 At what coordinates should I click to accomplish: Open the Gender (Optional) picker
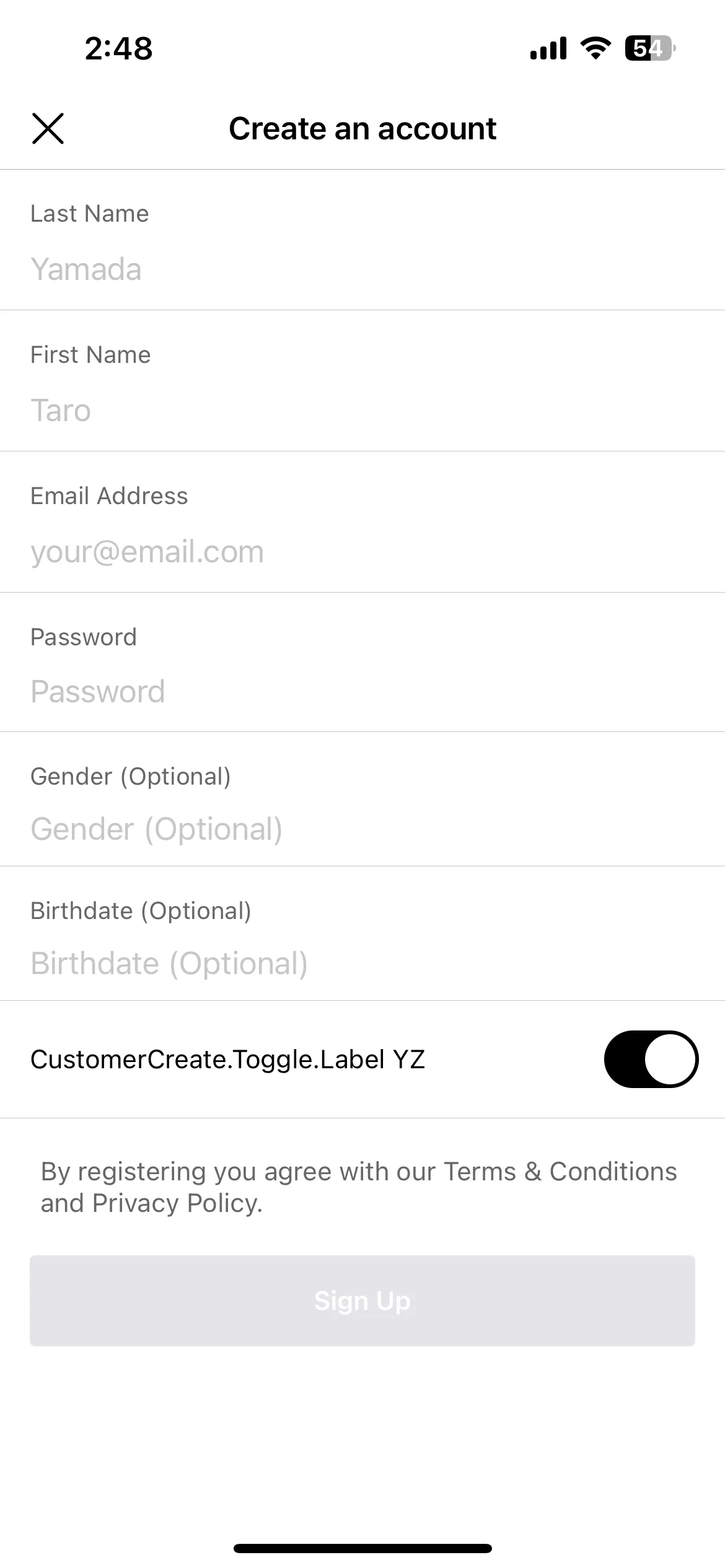point(362,829)
